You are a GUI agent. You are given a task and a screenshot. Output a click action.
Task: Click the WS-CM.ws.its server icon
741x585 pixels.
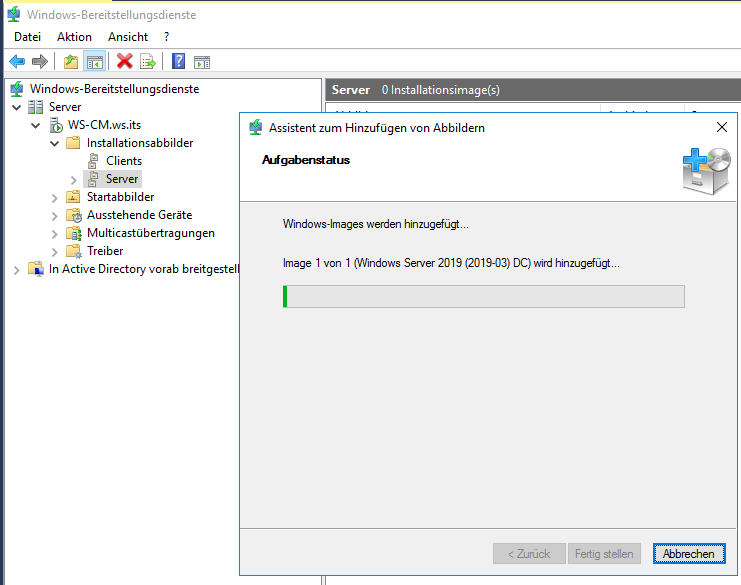(56, 125)
